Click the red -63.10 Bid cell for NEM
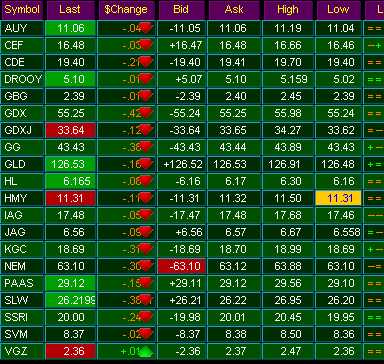Viewport: 384px width, 364px height. click(x=181, y=266)
